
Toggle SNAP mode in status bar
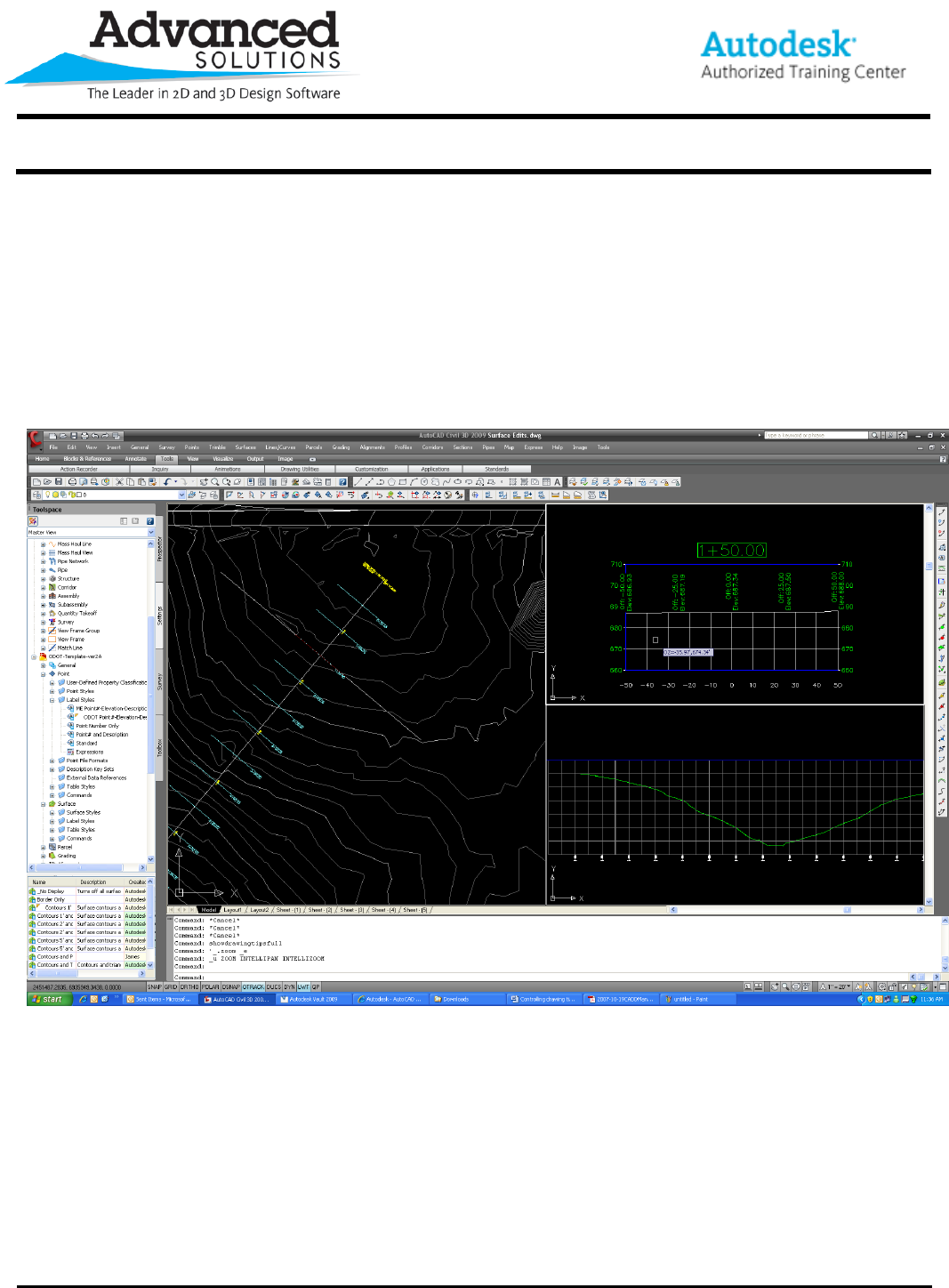click(x=155, y=987)
